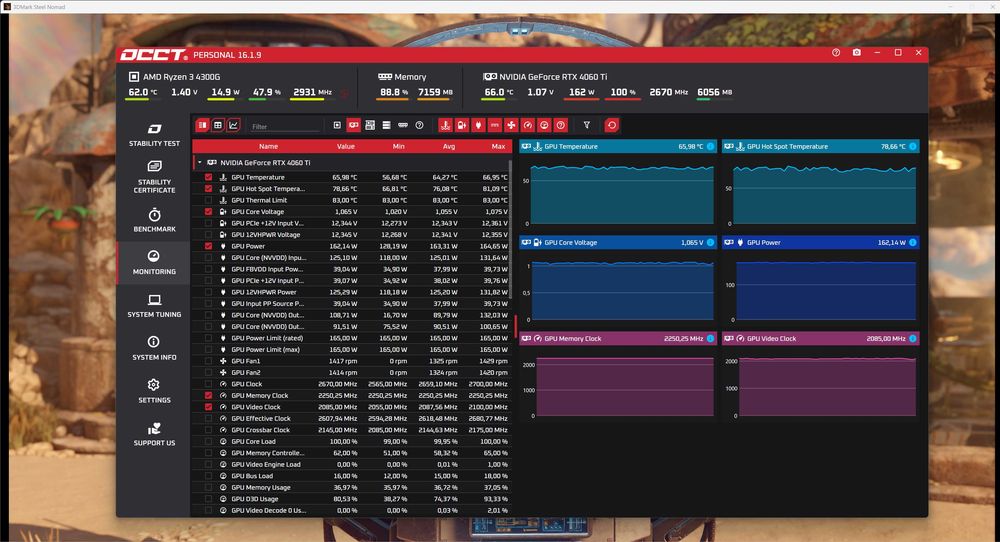Switch to split table-and-graph view
This screenshot has height=542, width=1000.
coord(202,125)
